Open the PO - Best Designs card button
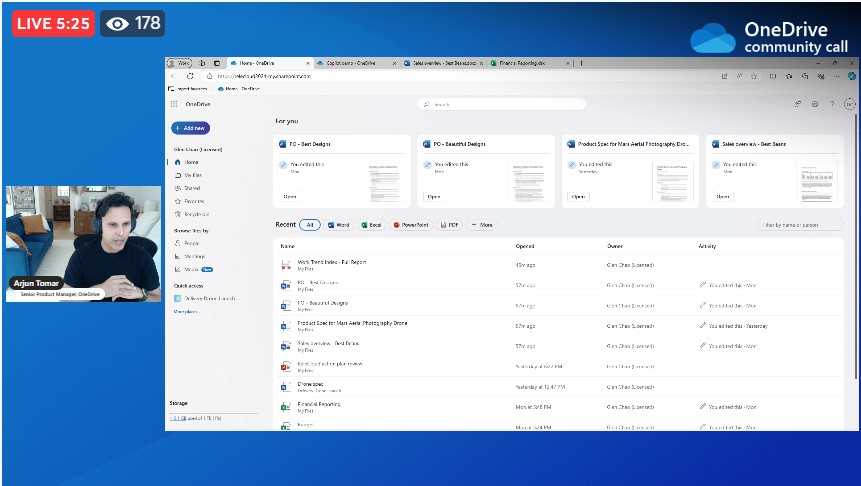The width and height of the screenshot is (861, 486). pos(289,197)
